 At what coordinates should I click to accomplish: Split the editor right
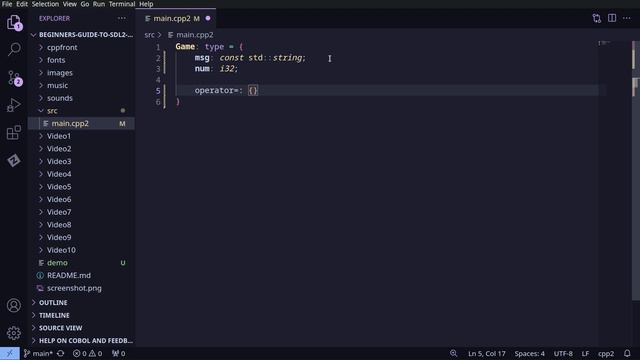612,18
